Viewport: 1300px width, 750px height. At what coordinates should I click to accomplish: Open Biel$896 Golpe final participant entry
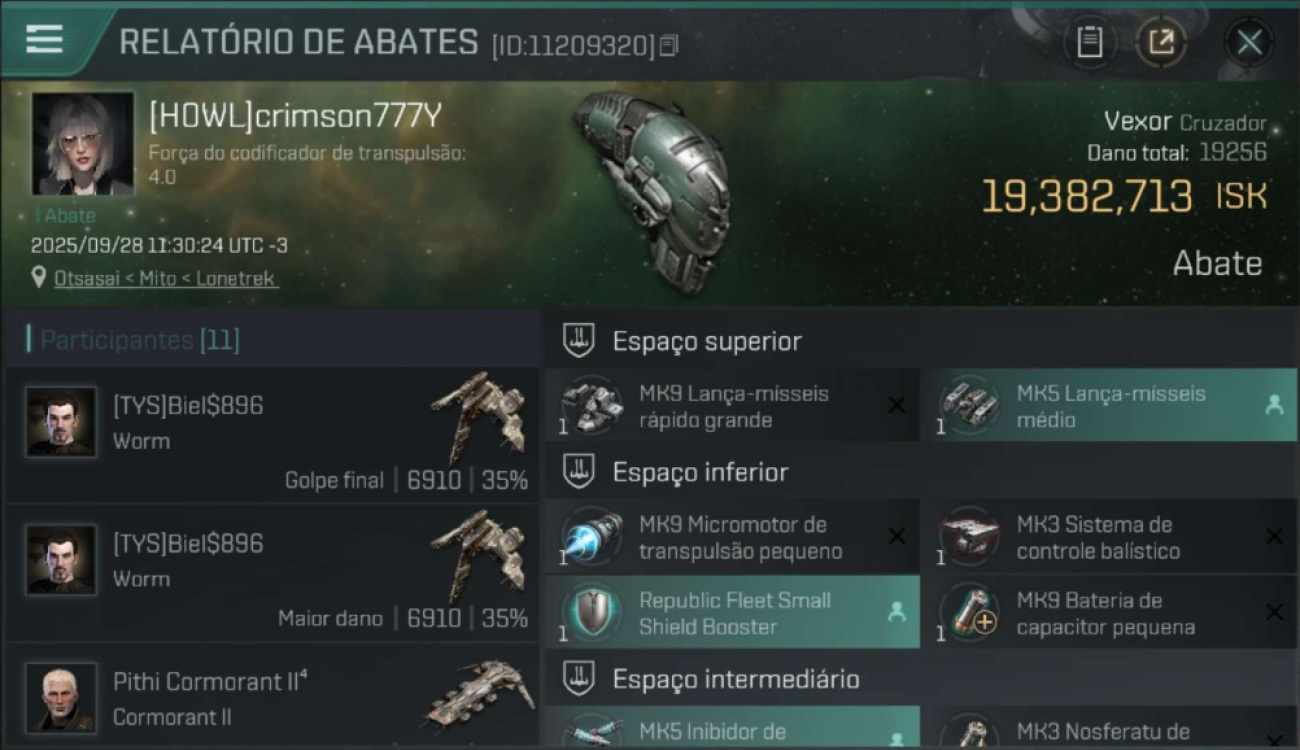(x=272, y=434)
